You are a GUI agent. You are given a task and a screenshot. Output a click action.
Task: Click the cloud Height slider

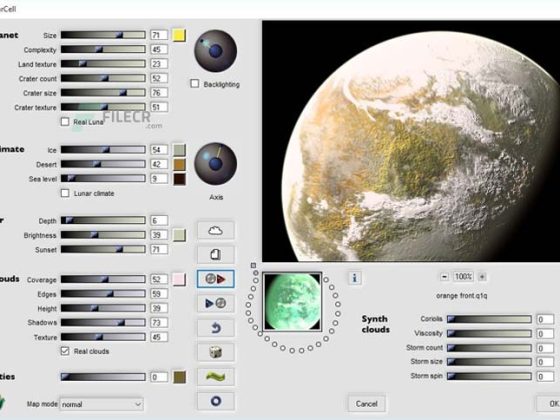pos(103,308)
